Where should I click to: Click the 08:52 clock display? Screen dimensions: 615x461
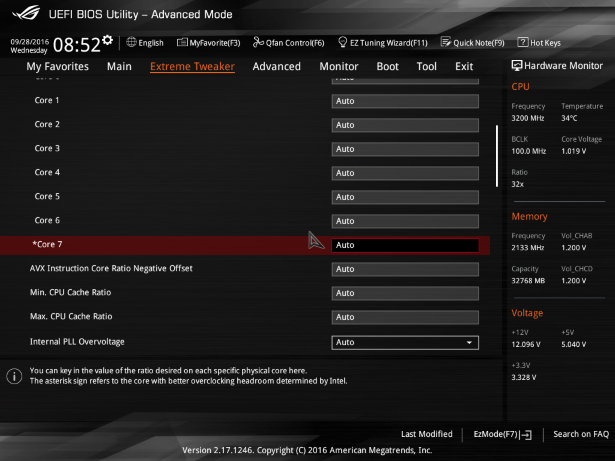[x=77, y=45]
